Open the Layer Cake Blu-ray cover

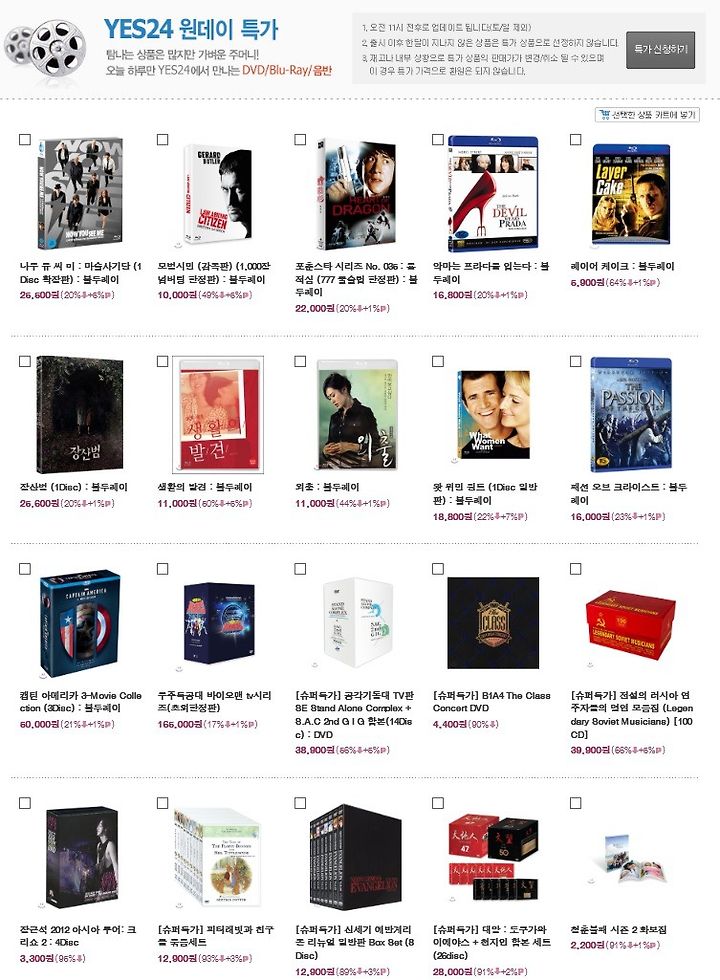631,194
